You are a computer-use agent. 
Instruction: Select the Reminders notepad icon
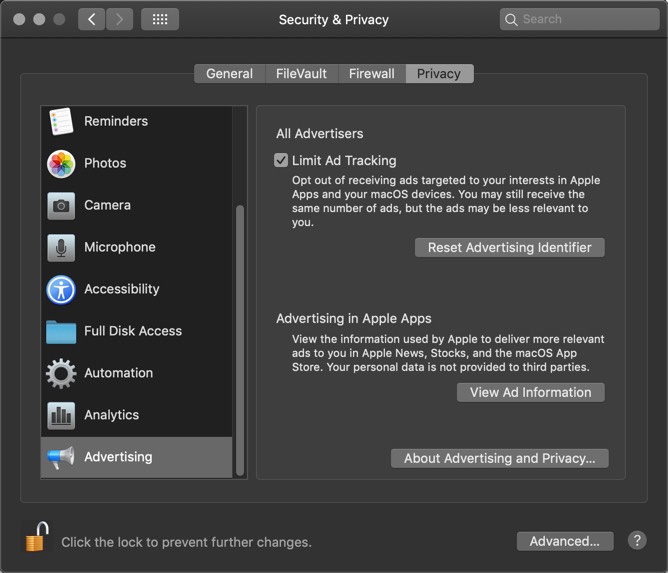[x=61, y=121]
